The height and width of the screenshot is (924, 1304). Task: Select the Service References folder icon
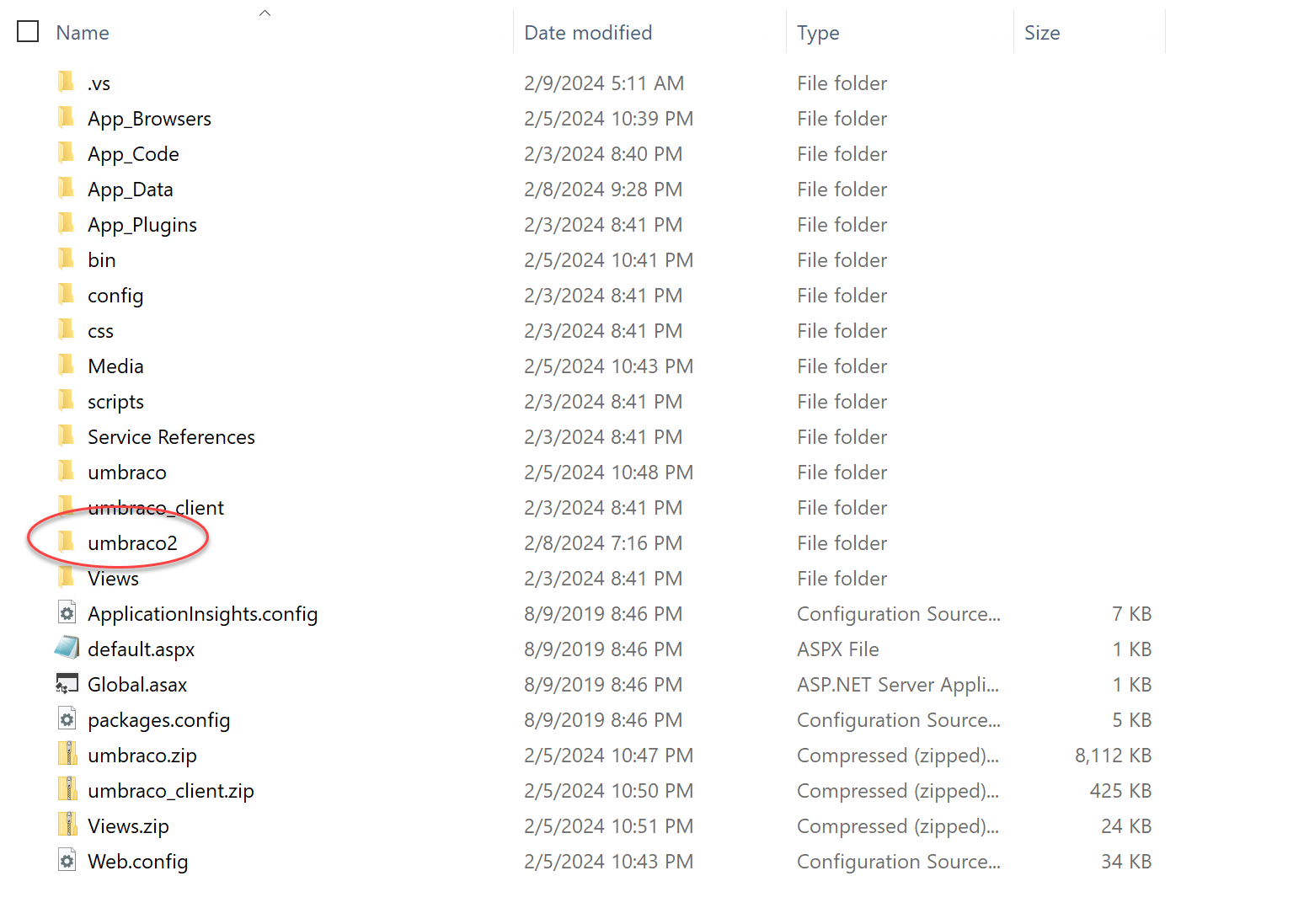pyautogui.click(x=67, y=435)
